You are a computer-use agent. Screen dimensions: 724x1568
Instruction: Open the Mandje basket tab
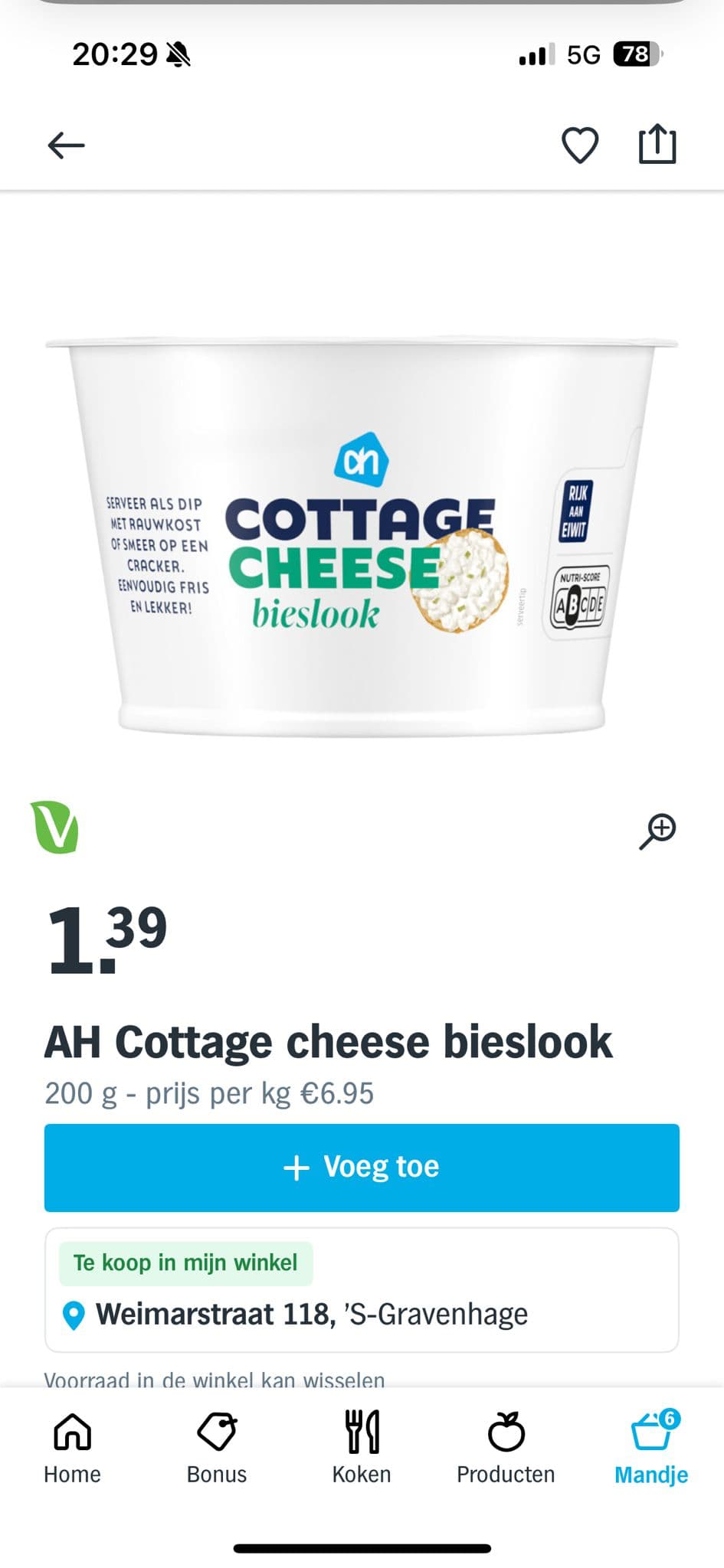tap(651, 1447)
